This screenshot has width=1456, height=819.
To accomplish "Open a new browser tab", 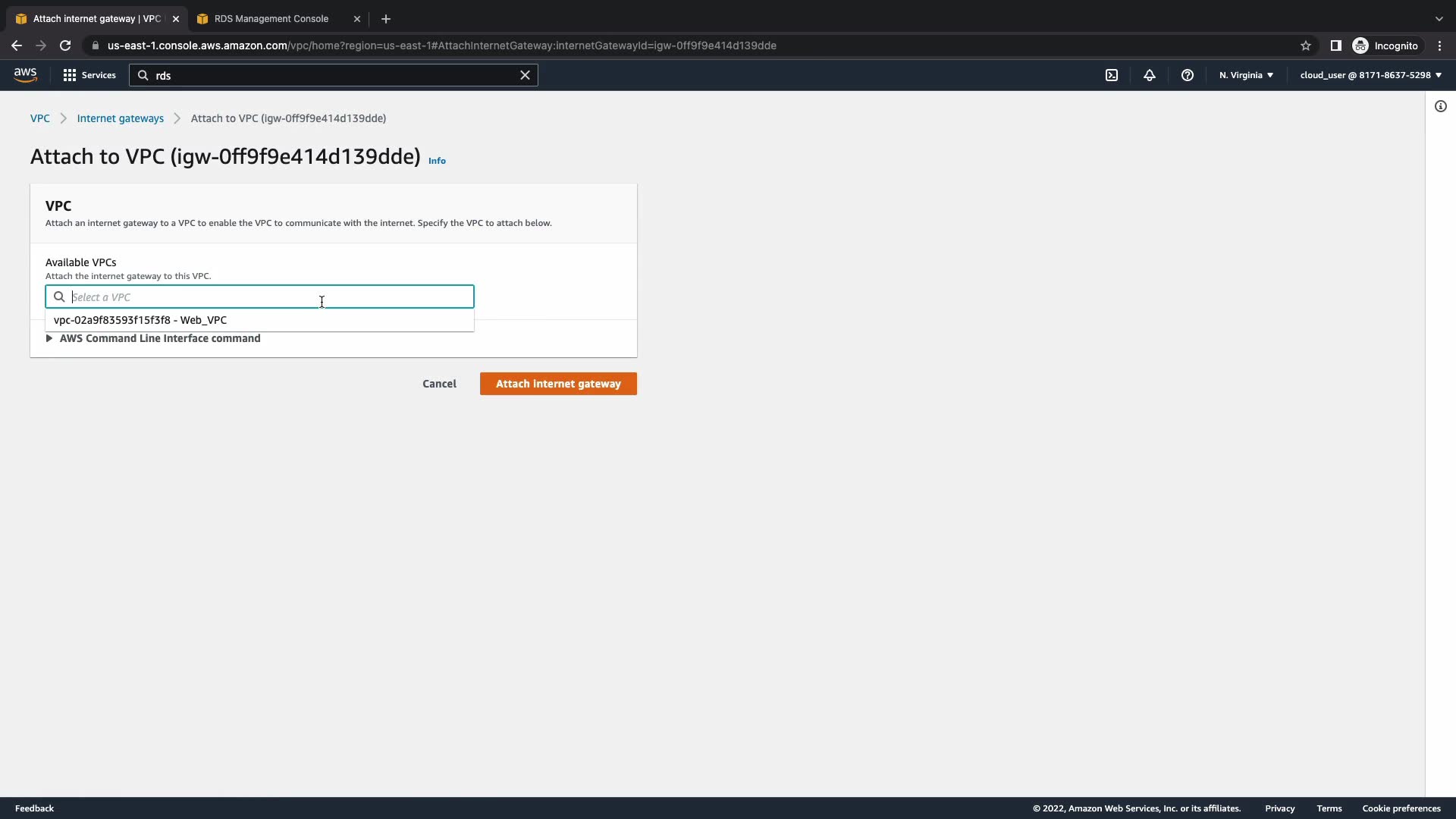I will pyautogui.click(x=386, y=19).
